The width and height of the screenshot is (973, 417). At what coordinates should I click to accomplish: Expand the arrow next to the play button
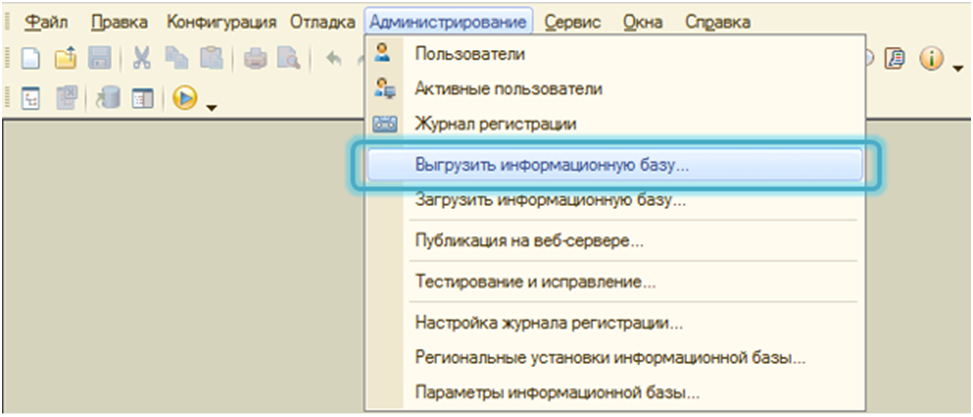(x=212, y=107)
